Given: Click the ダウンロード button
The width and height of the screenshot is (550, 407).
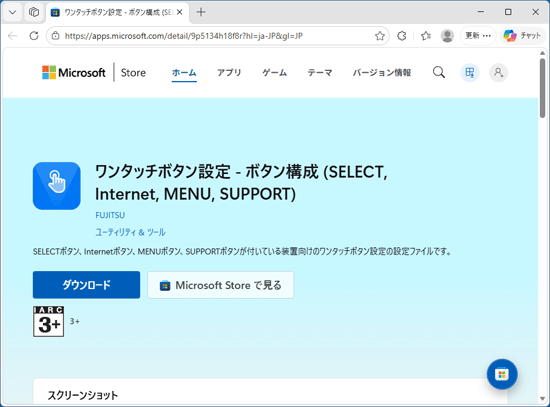Looking at the screenshot, I should (x=86, y=285).
